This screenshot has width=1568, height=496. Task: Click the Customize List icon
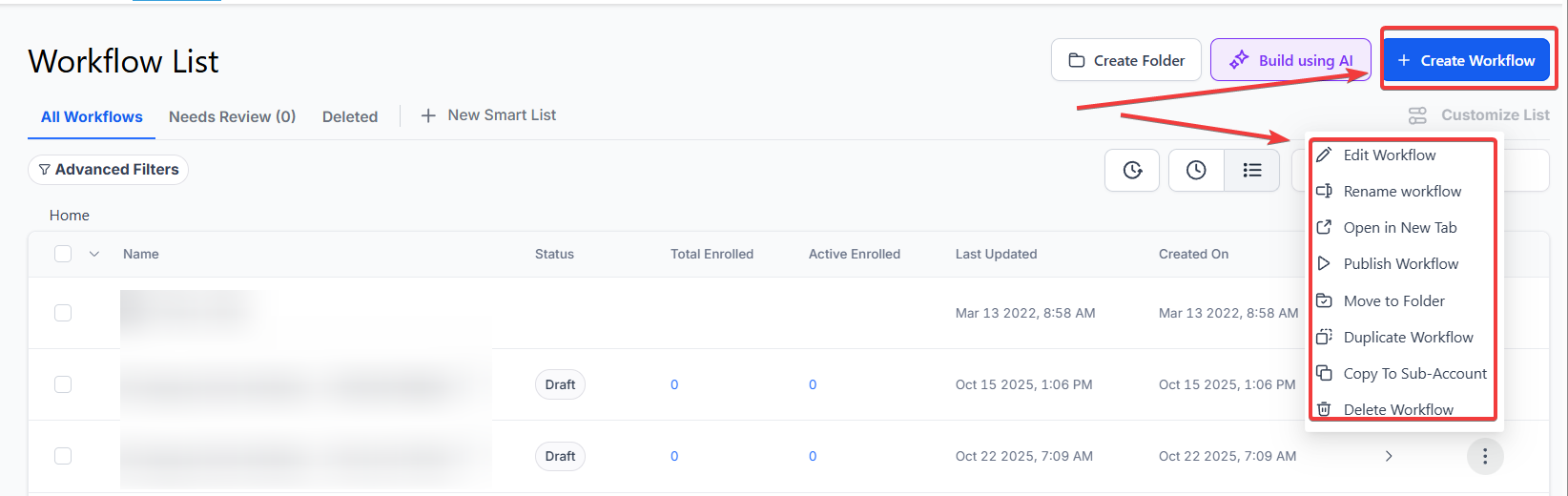[1417, 115]
